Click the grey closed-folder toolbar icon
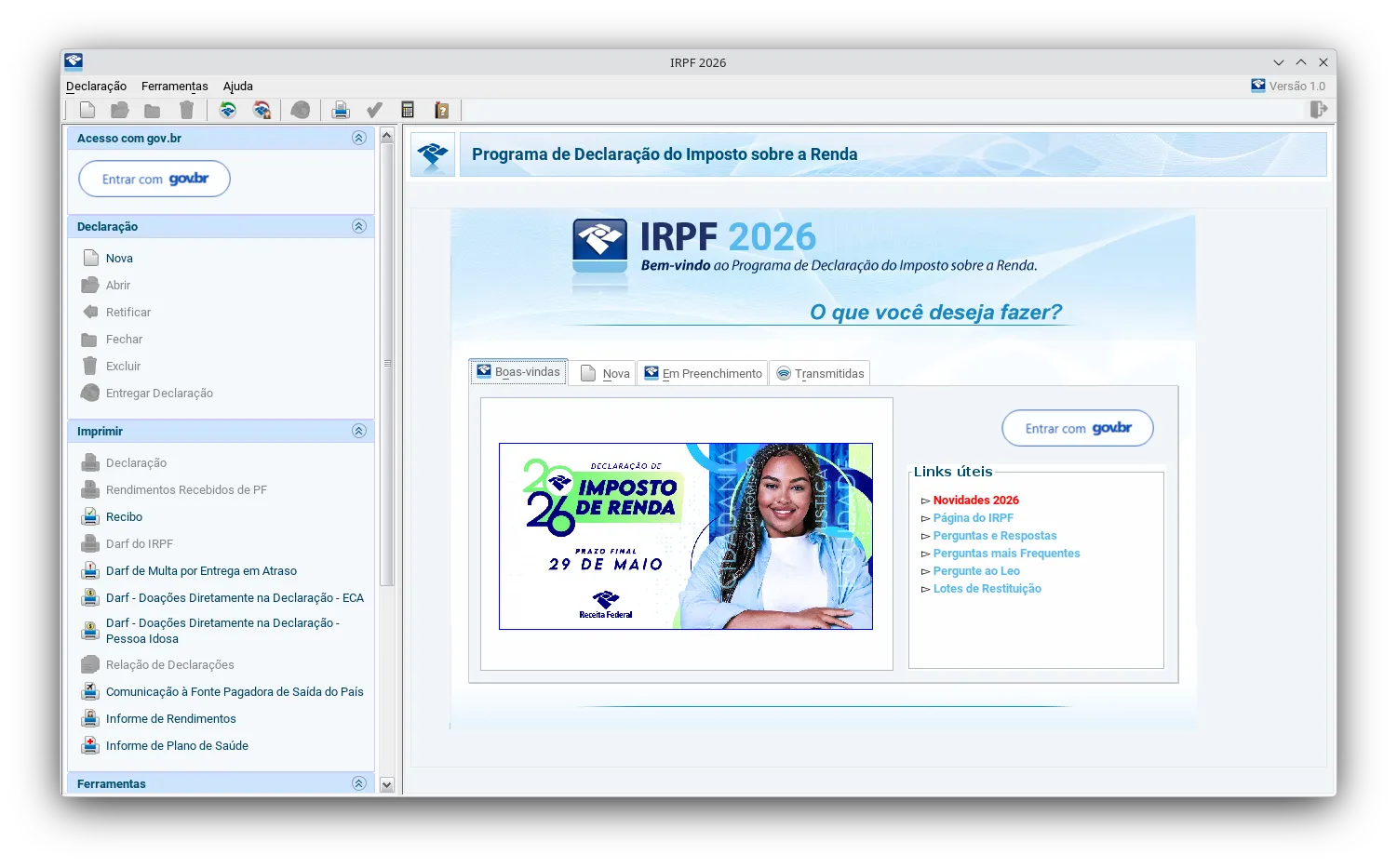This screenshot has height=868, width=1397. point(153,111)
